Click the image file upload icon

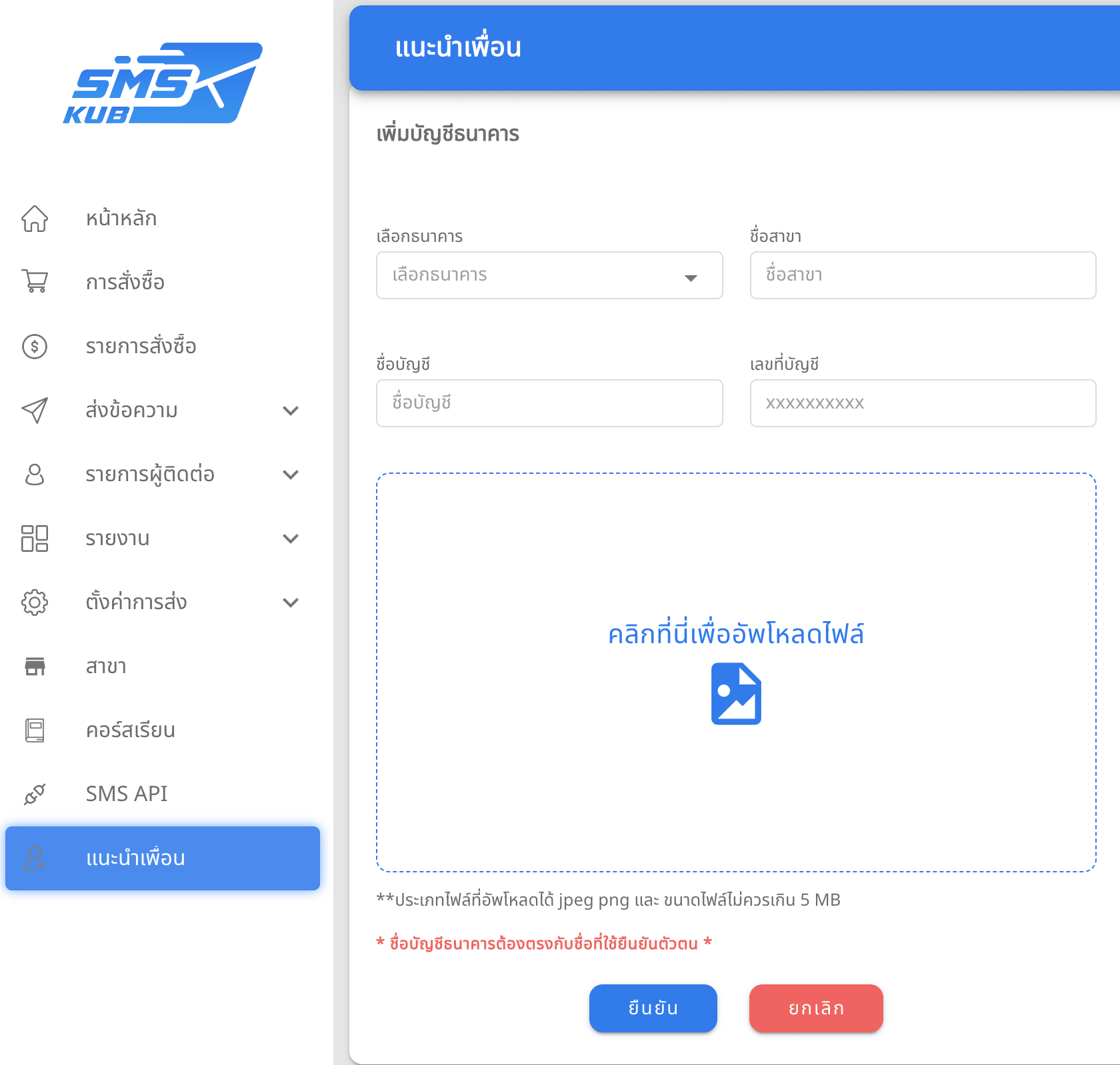[x=736, y=694]
